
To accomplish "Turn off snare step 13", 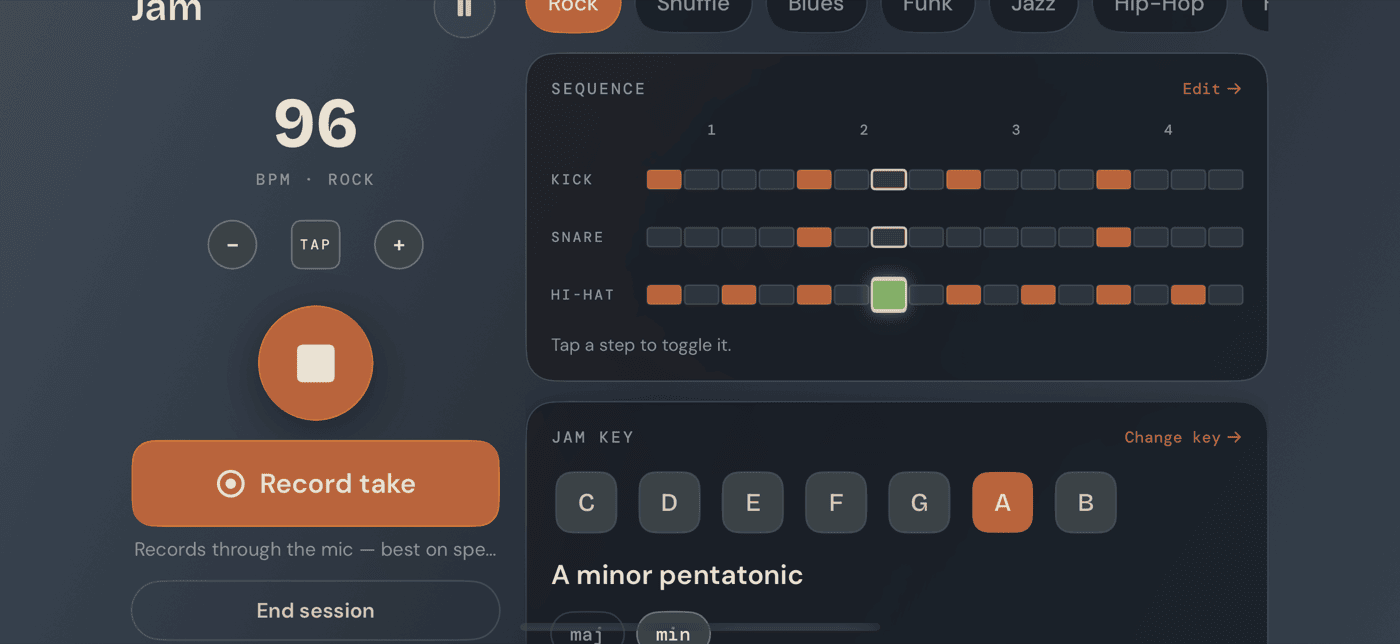I will pos(1114,237).
